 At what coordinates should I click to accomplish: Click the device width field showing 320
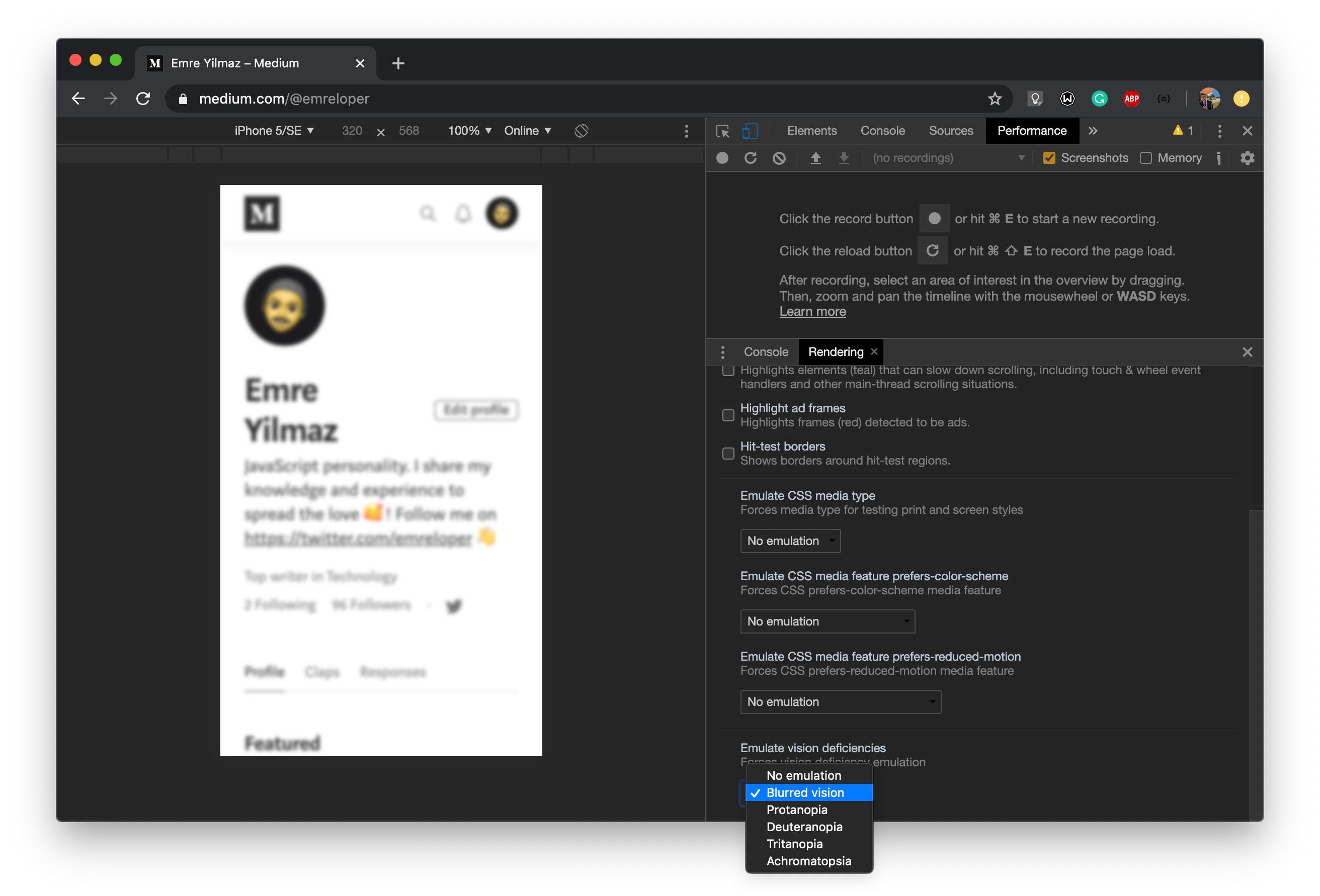click(x=352, y=131)
